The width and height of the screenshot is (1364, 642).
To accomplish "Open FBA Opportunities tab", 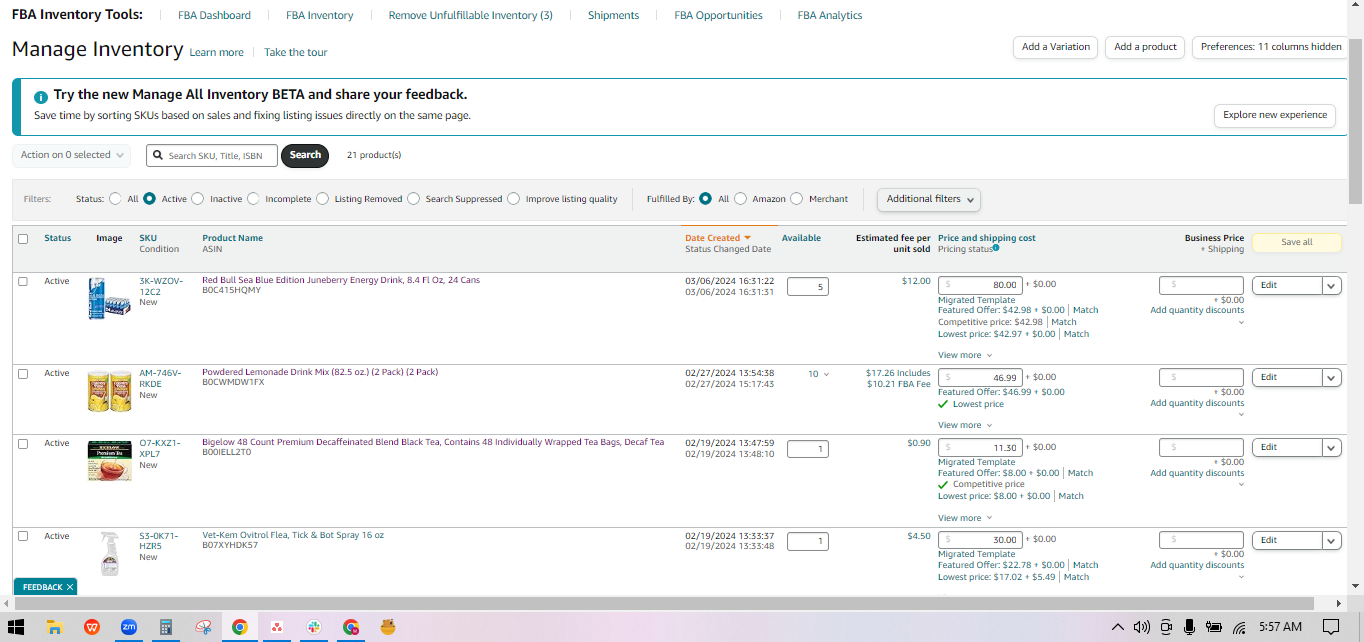I will (718, 15).
